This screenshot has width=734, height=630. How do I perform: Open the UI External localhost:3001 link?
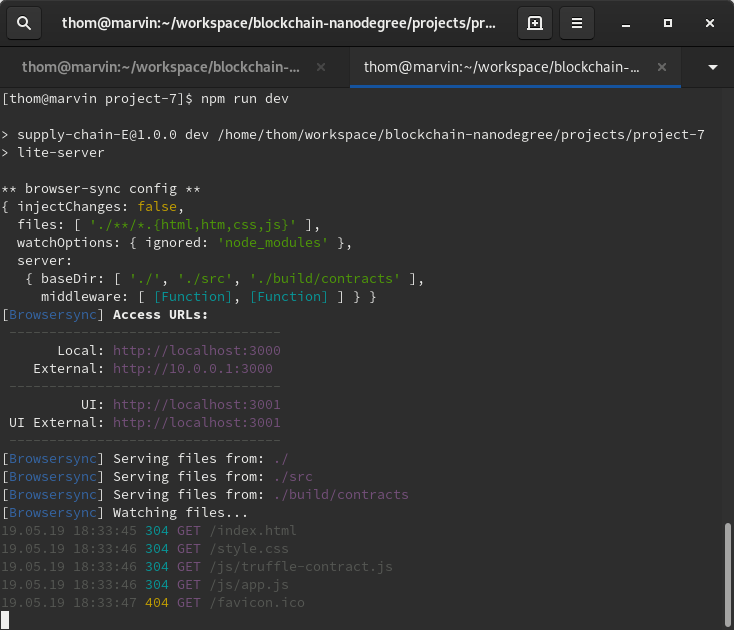pos(197,423)
